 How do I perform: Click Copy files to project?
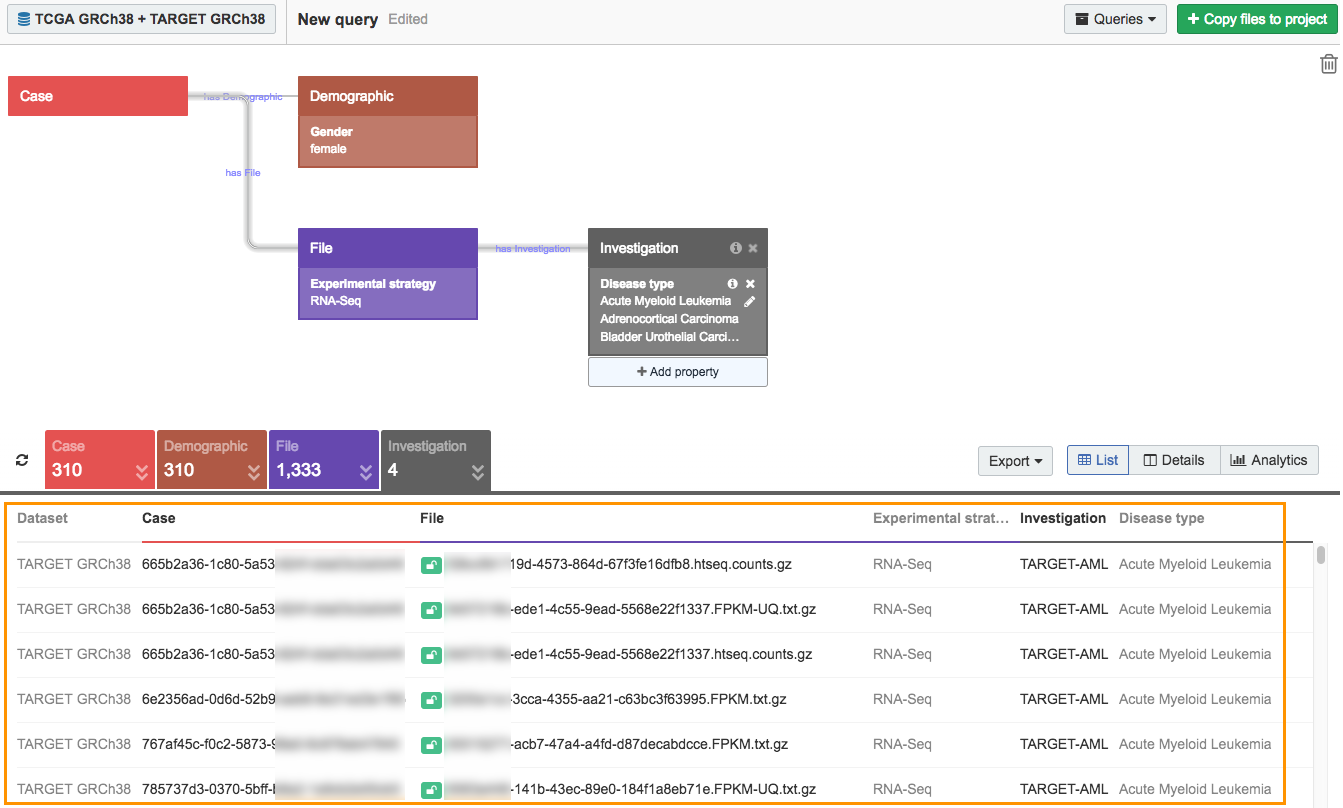(1257, 19)
